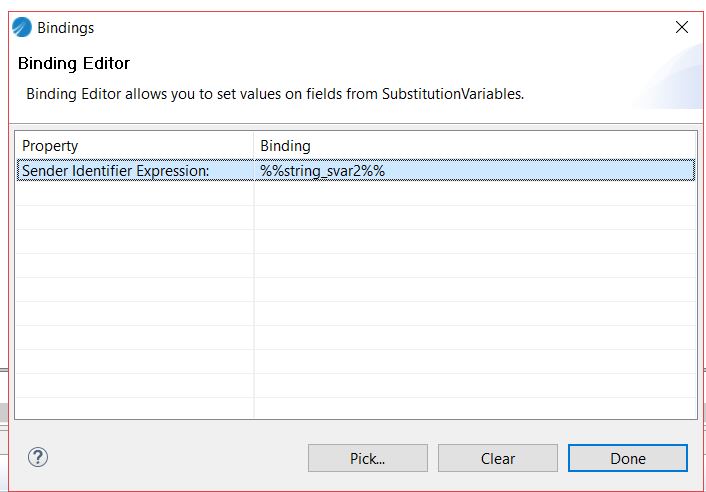Click the help question mark icon
This screenshot has height=492, width=706.
coord(38,458)
